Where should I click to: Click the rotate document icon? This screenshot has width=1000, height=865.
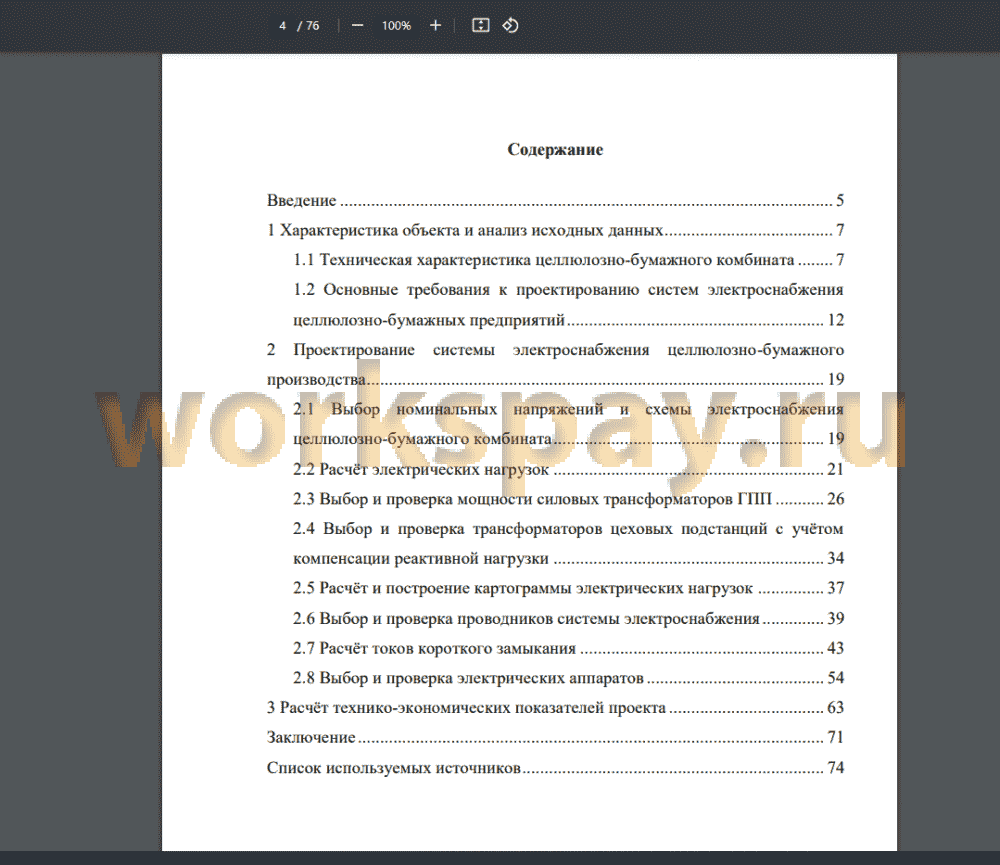pyautogui.click(x=510, y=26)
